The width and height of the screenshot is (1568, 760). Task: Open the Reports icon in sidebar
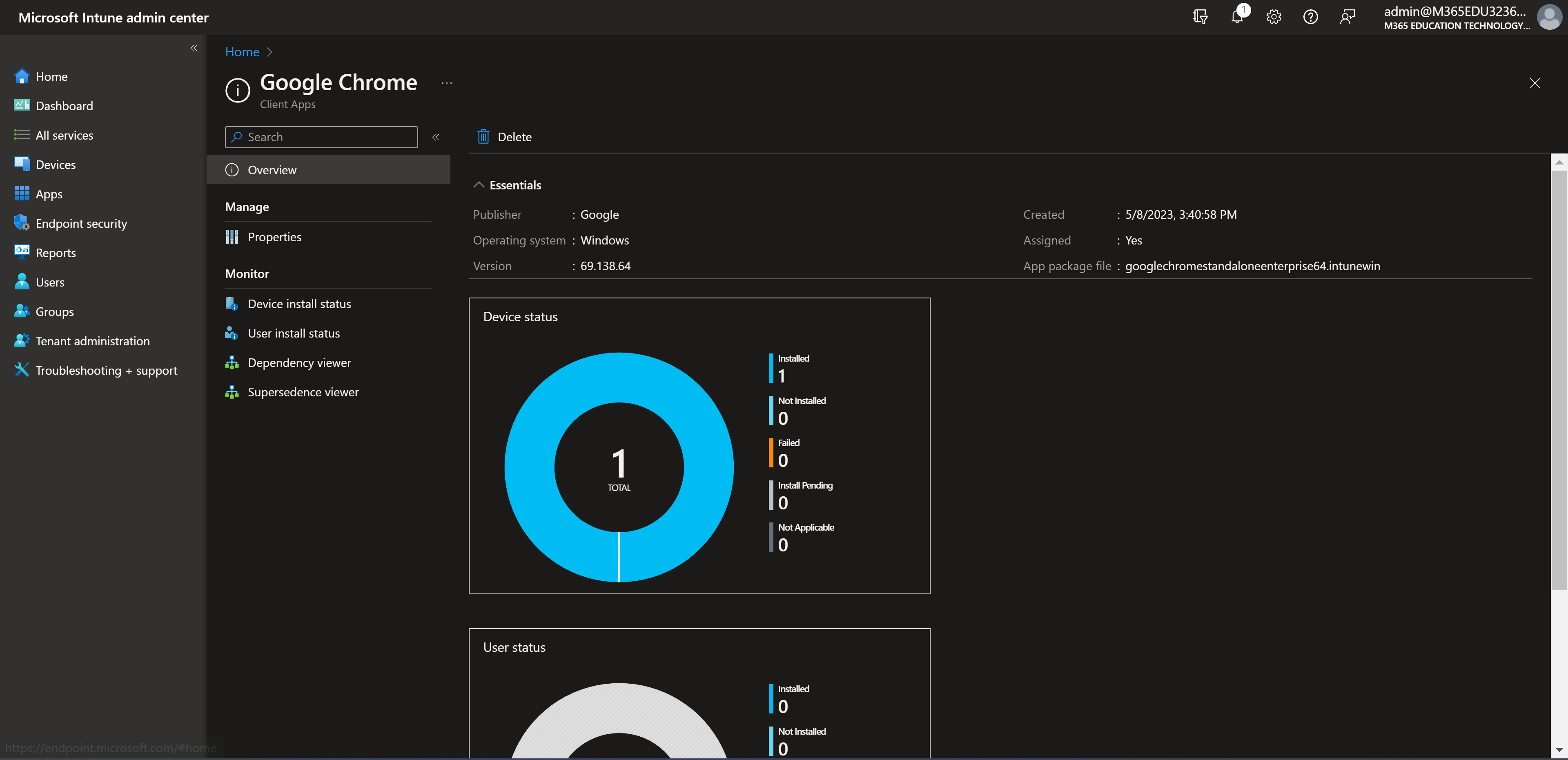[22, 252]
